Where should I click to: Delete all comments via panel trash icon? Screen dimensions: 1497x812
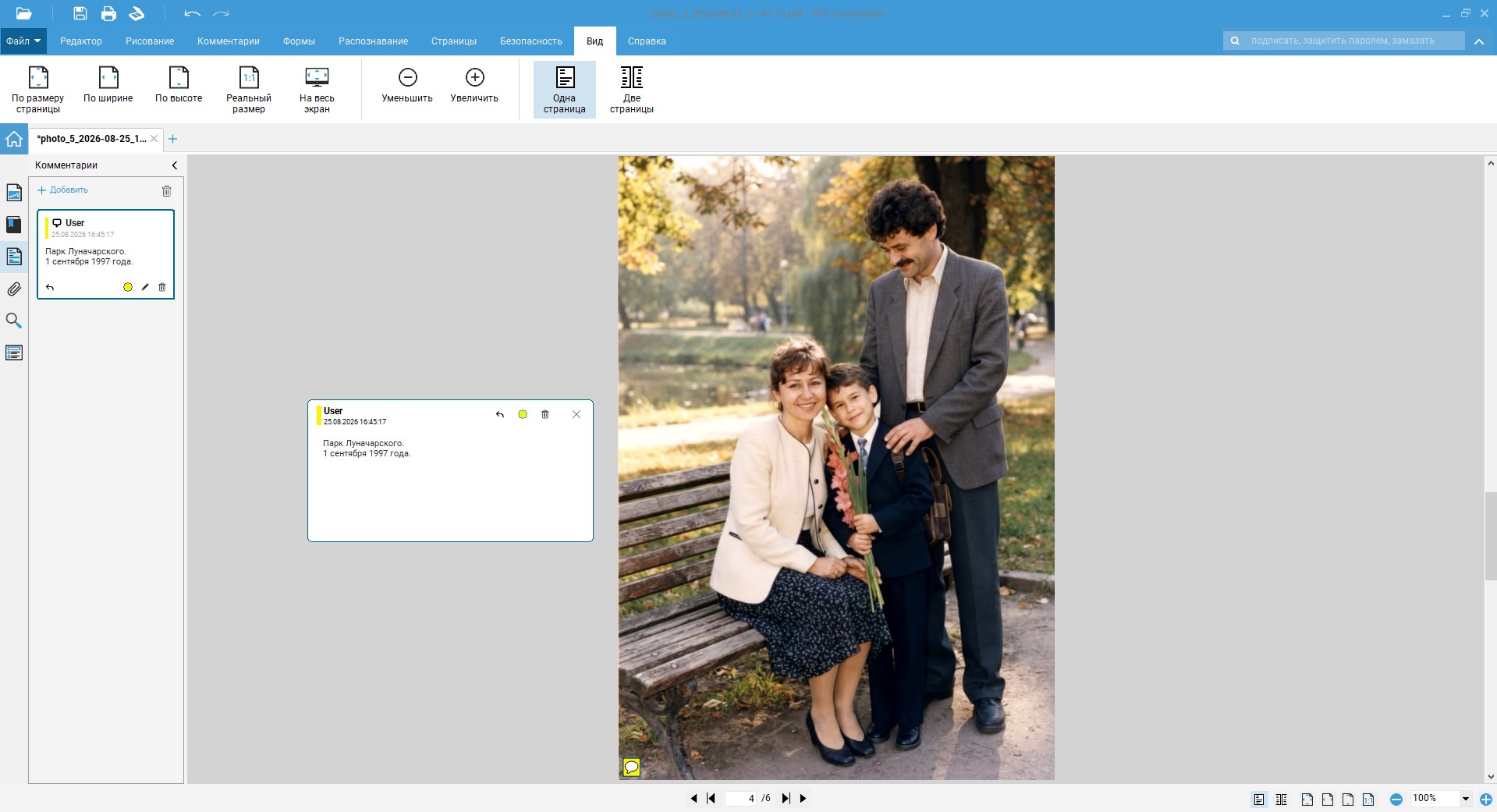coord(166,191)
